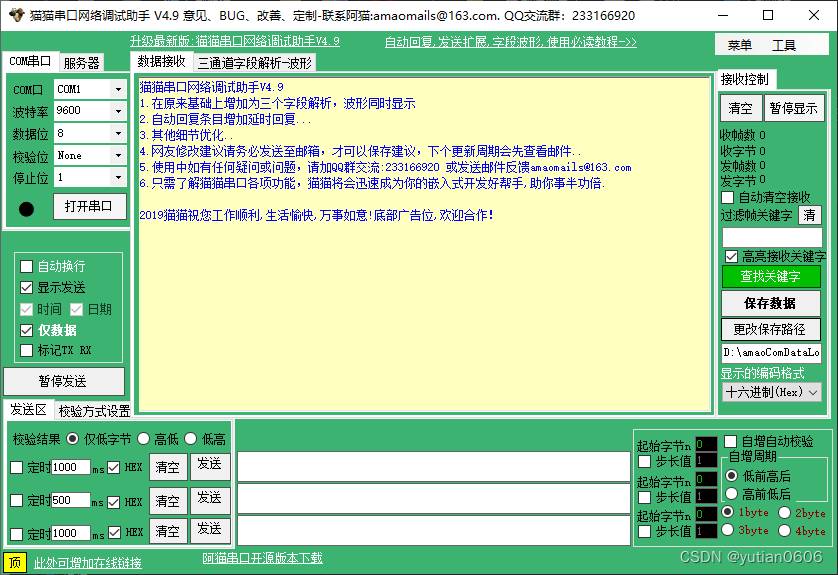838x575 pixels.
Task: Open the 阿猫串口开源版本下载 link
Action: pyautogui.click(x=262, y=558)
